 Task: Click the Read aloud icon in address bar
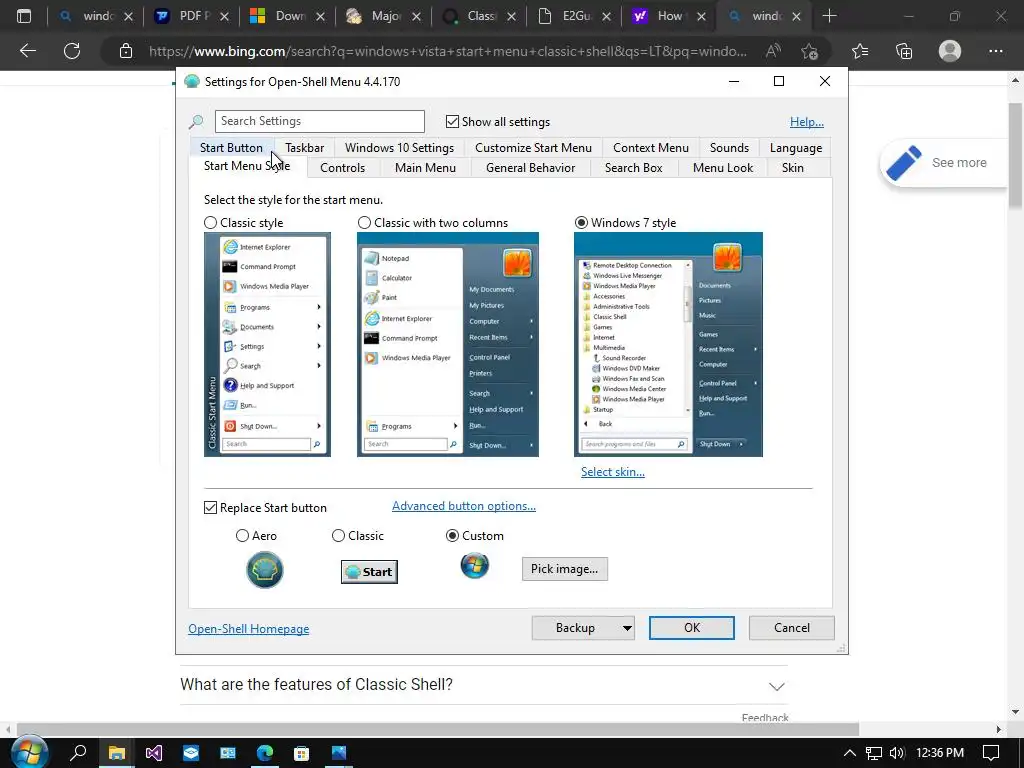pos(773,51)
